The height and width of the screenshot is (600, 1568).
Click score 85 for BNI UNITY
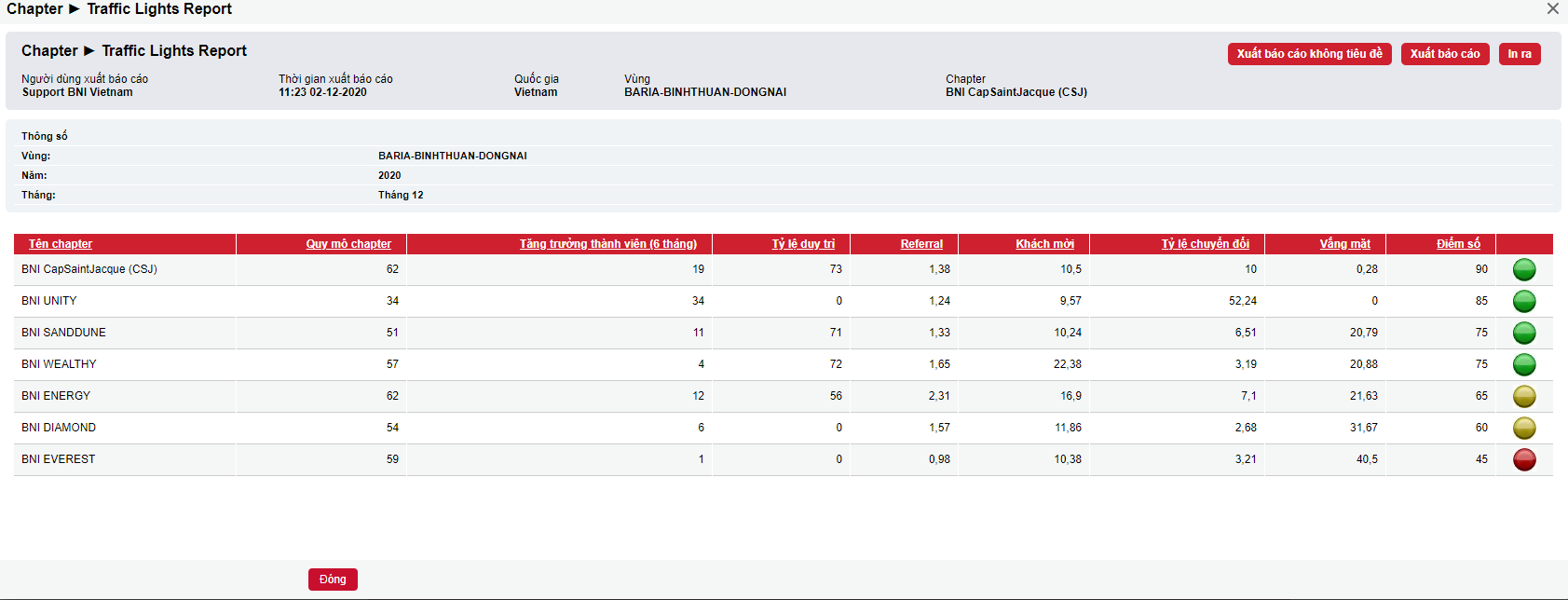coord(1481,301)
